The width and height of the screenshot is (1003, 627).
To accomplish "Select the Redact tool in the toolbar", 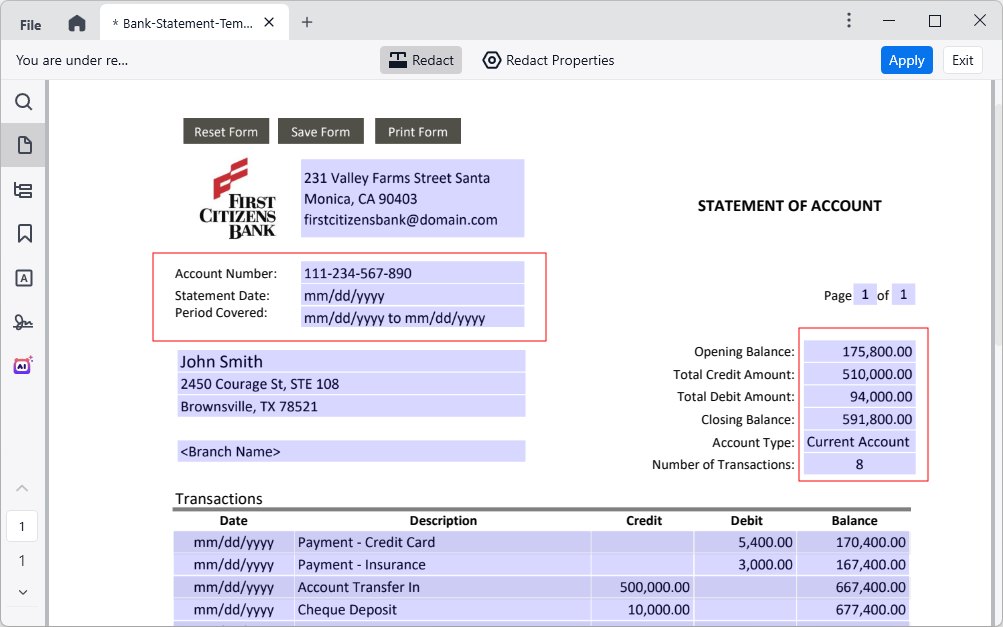I will 421,60.
